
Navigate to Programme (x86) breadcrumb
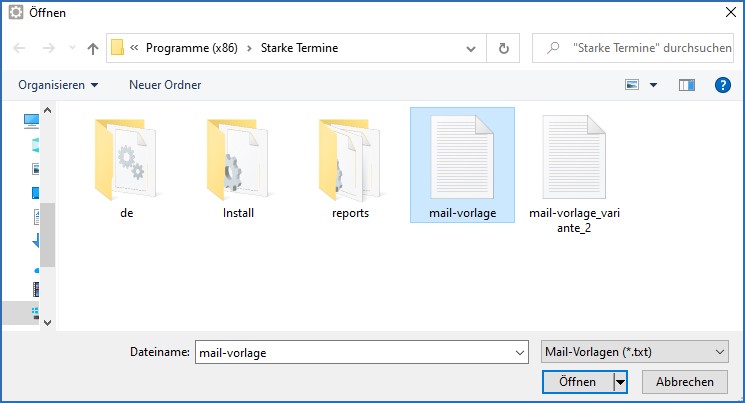(191, 48)
